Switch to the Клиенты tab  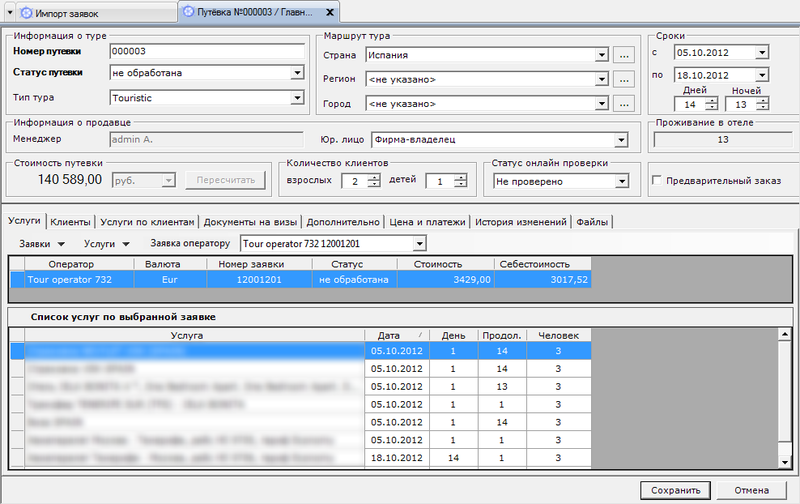70,222
